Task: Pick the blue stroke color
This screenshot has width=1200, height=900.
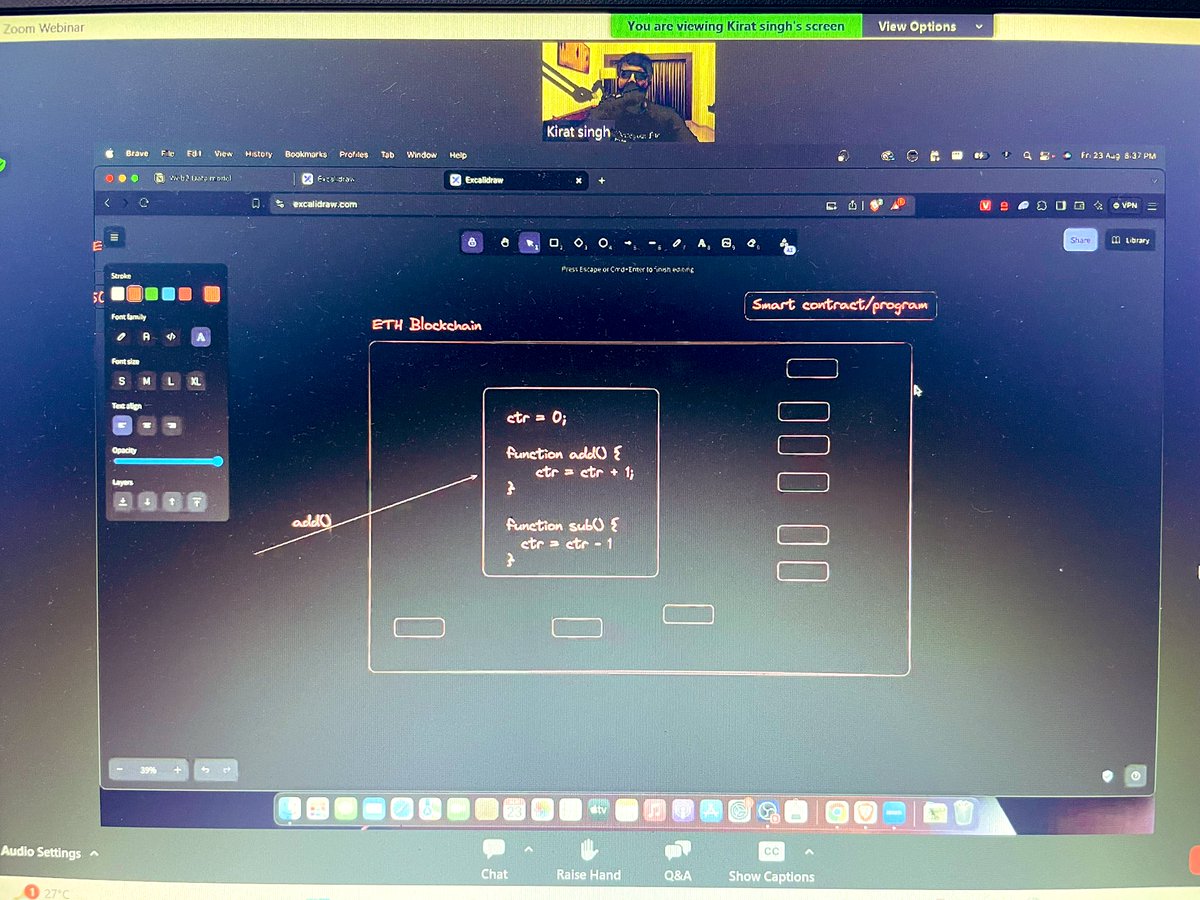Action: pyautogui.click(x=168, y=294)
